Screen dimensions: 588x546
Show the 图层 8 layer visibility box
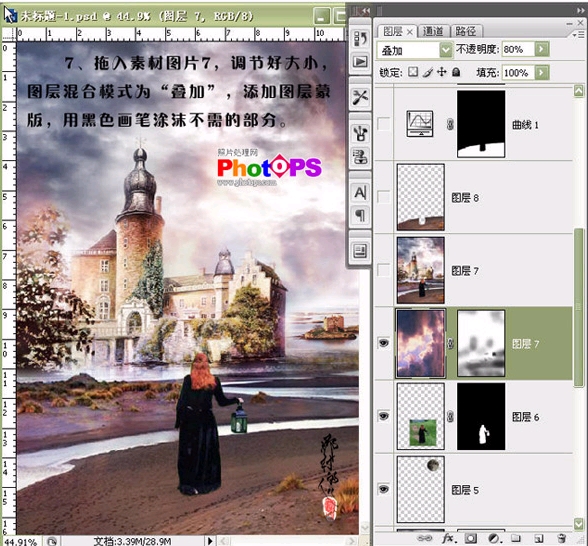coord(383,197)
